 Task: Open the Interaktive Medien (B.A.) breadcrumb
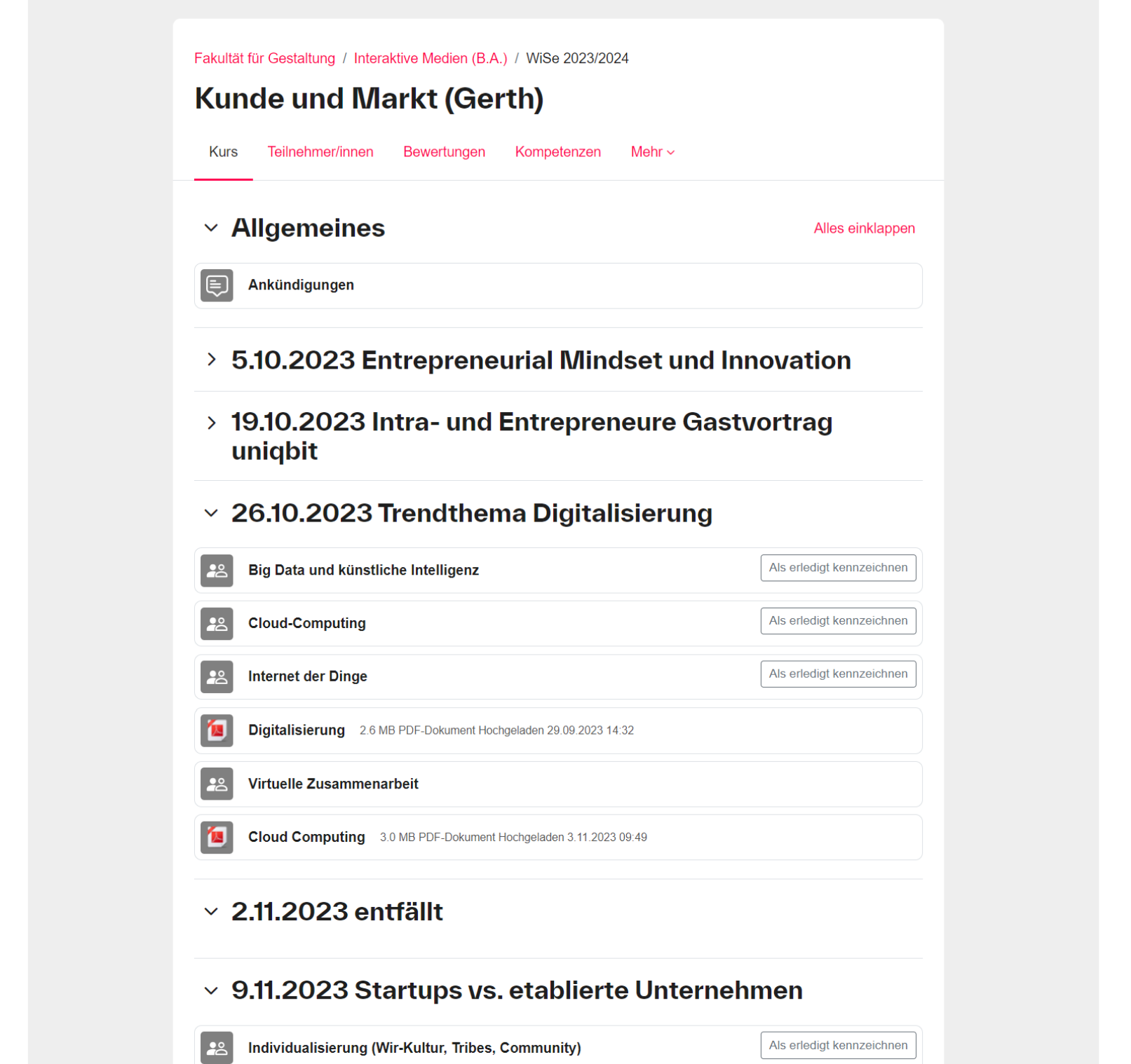430,58
